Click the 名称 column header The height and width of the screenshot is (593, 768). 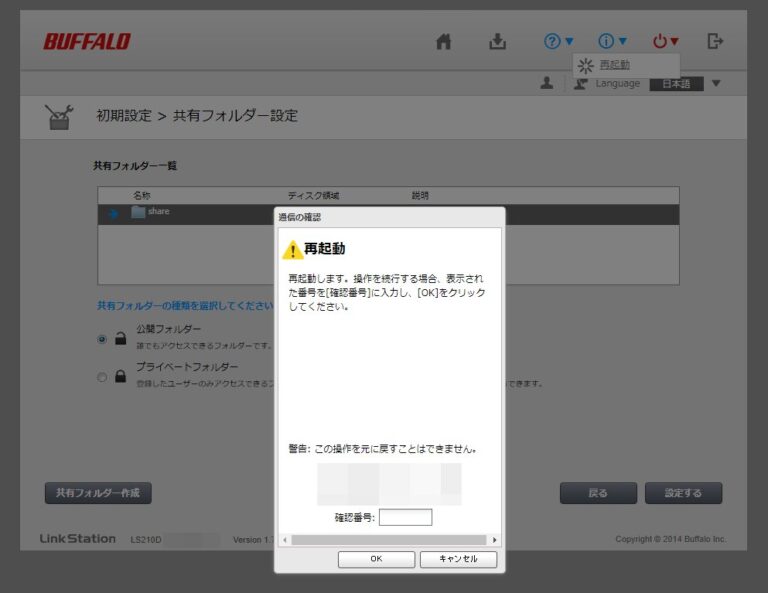142,195
